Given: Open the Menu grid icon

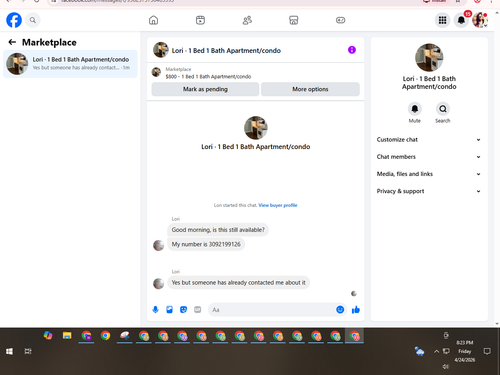Looking at the screenshot, I should coord(442,20).
